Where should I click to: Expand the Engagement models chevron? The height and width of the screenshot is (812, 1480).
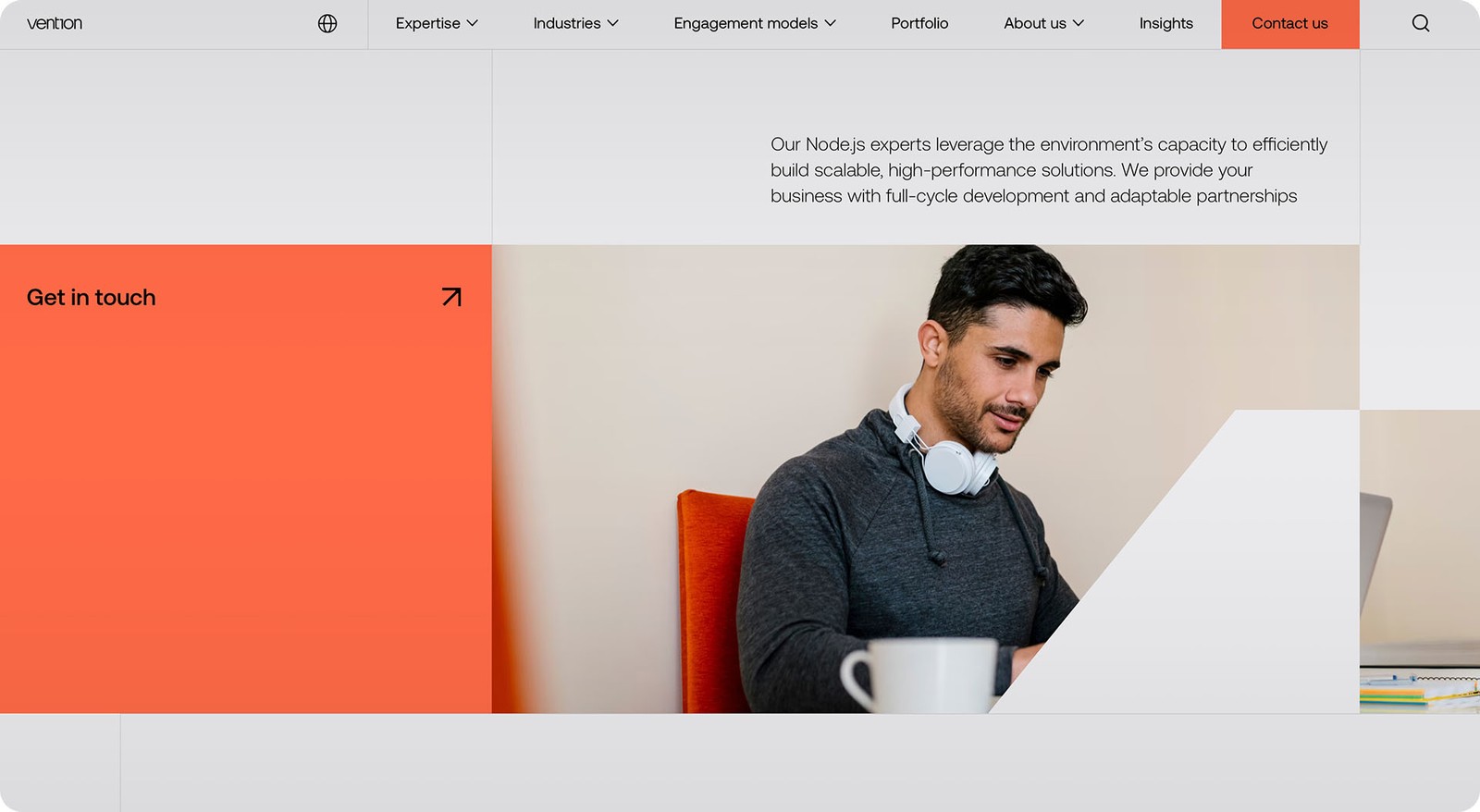click(x=830, y=23)
